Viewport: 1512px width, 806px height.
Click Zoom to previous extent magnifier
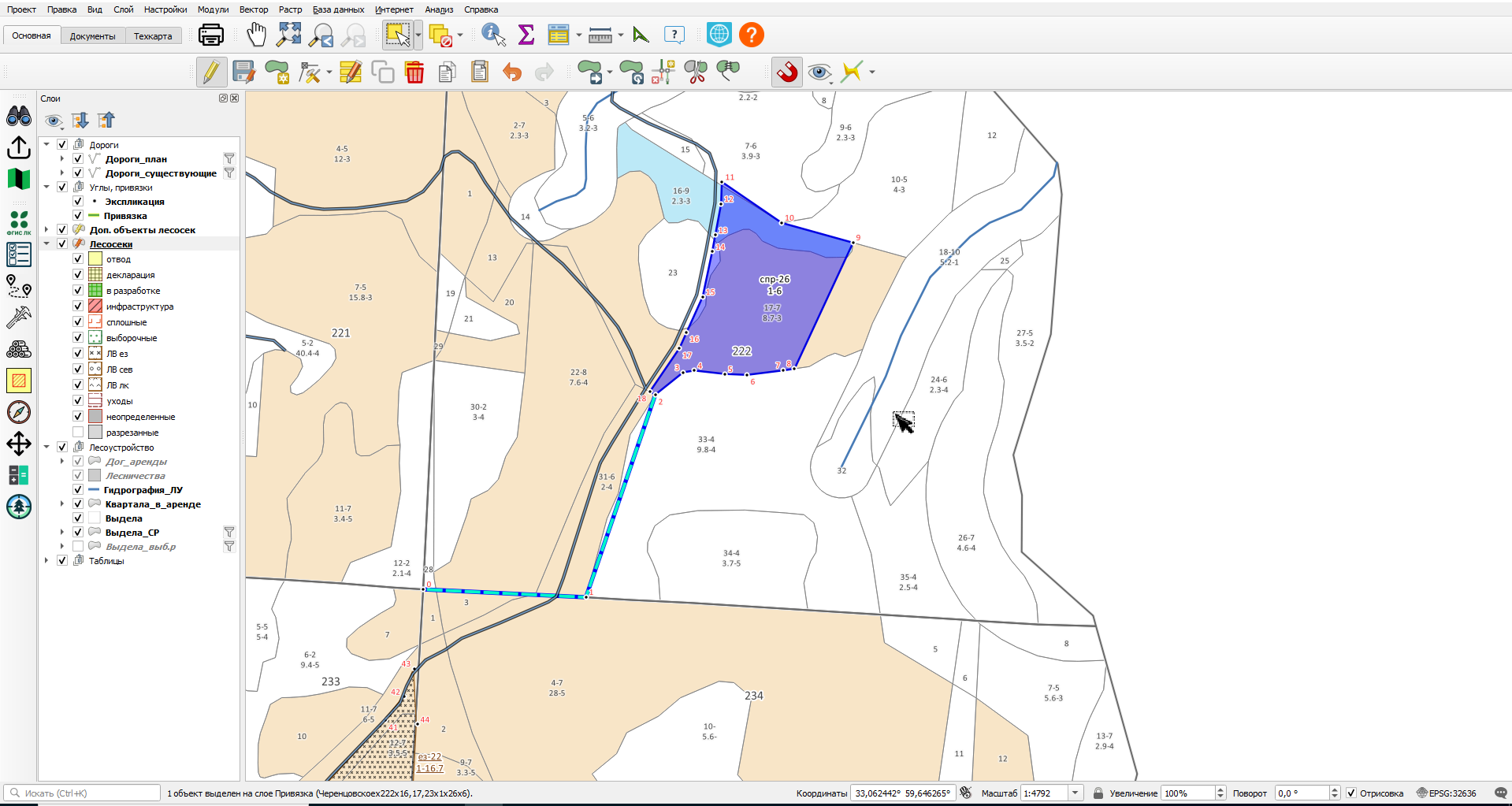click(x=322, y=35)
